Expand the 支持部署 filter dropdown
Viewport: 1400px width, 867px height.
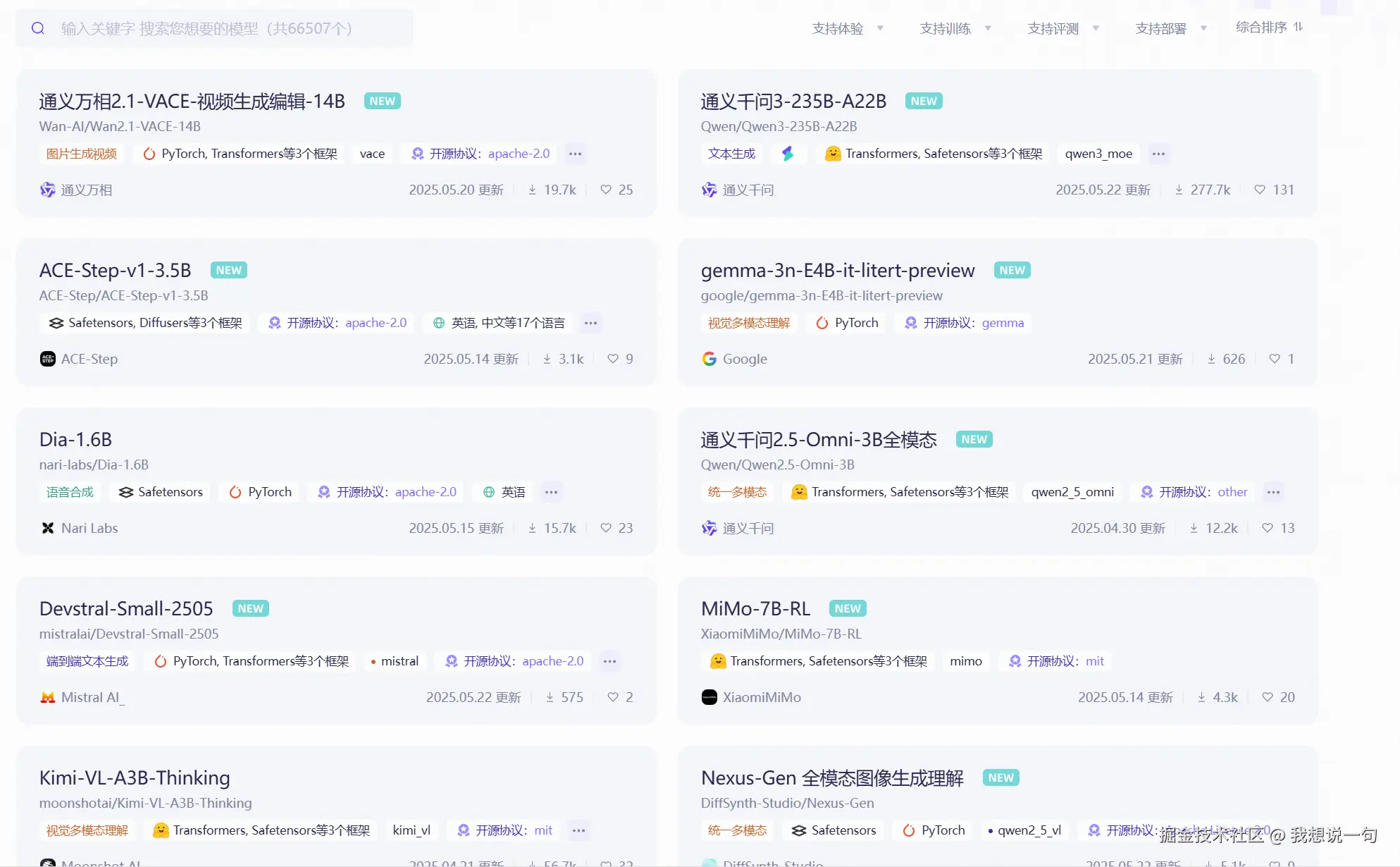pos(1171,28)
